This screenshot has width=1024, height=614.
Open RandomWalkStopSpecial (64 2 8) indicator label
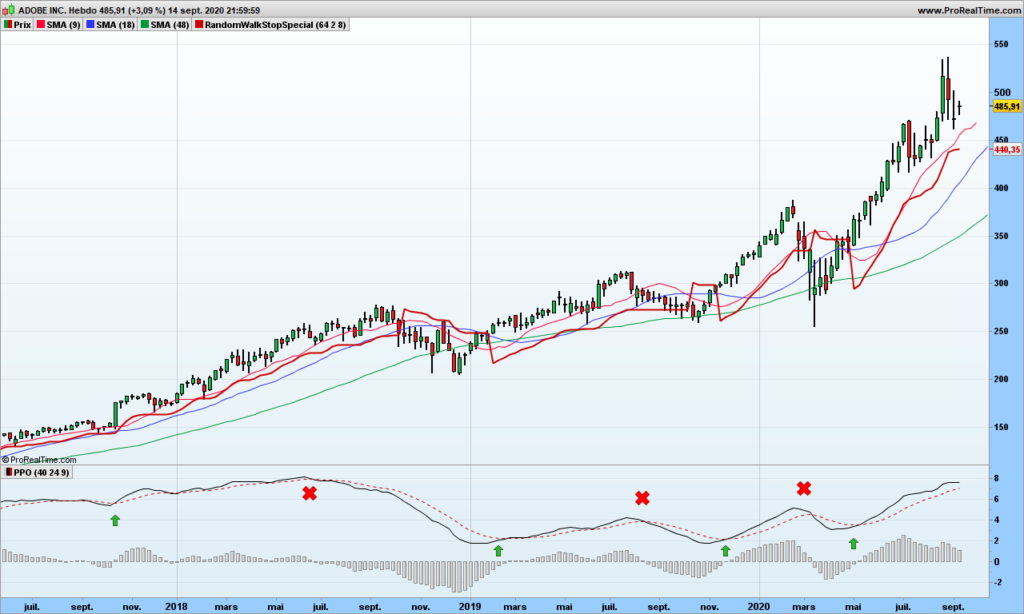(271, 25)
